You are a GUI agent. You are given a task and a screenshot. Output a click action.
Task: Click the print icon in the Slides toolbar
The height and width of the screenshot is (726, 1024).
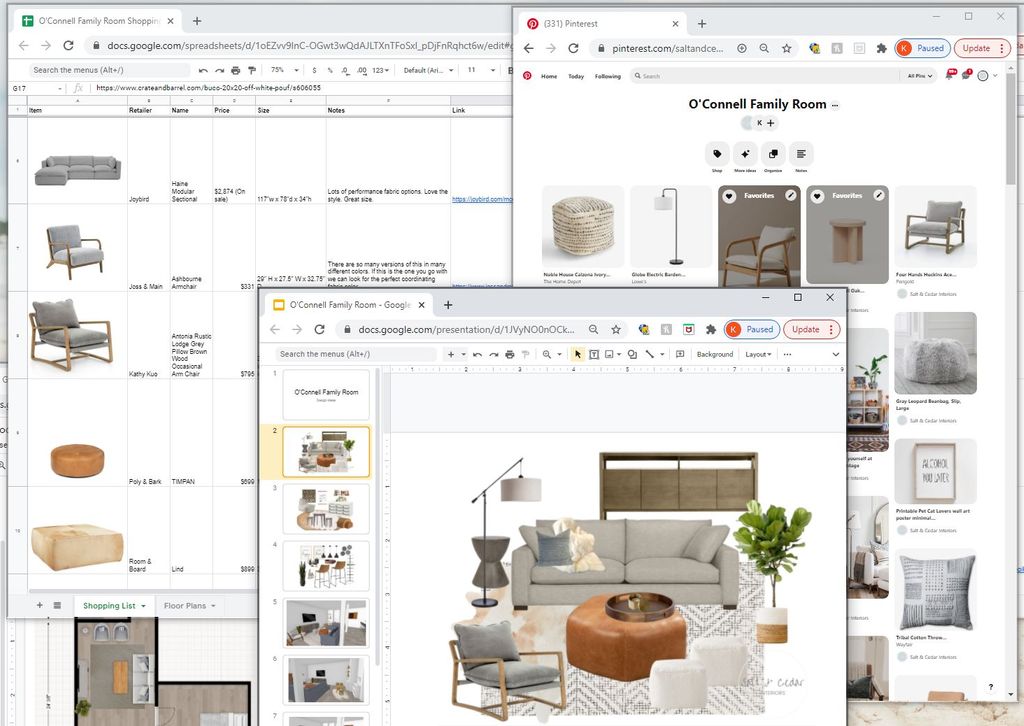point(509,354)
